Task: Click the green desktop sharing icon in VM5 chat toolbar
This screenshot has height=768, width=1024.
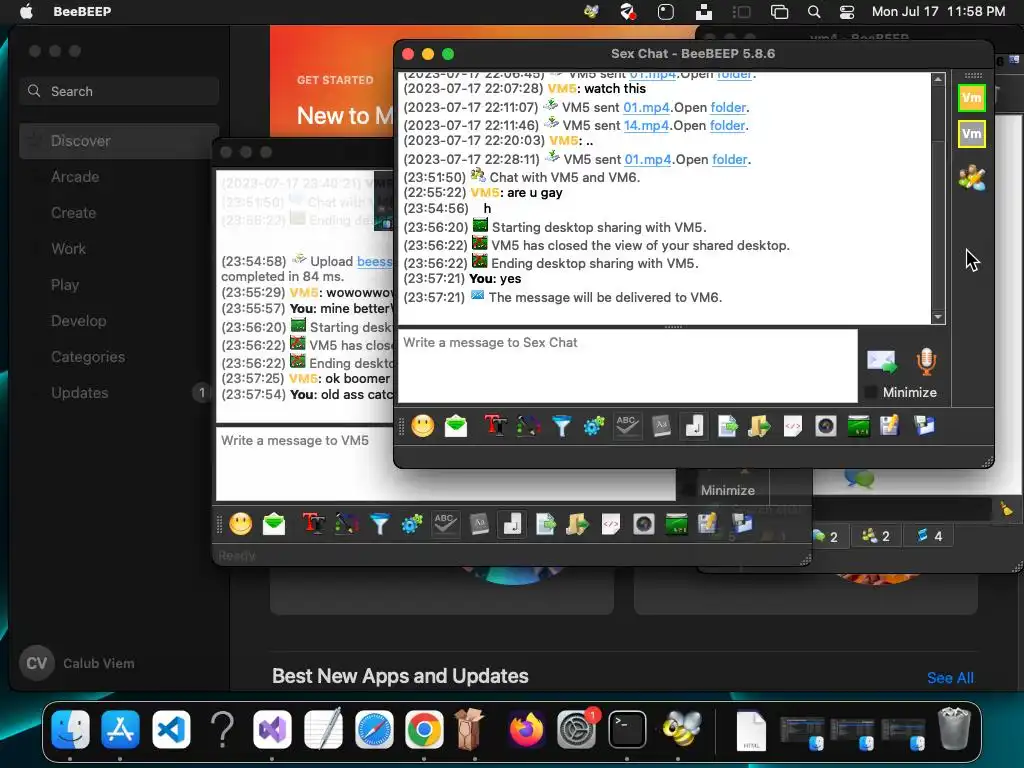Action: [677, 524]
